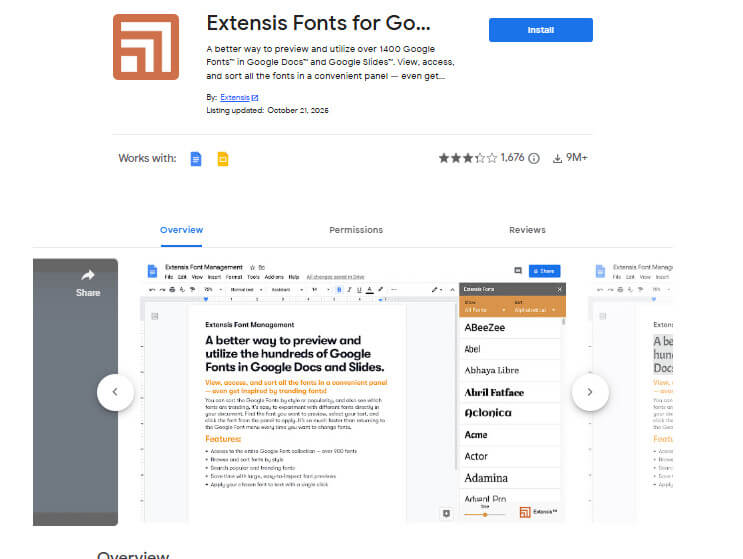Select the ABeeZee font

[x=510, y=327]
